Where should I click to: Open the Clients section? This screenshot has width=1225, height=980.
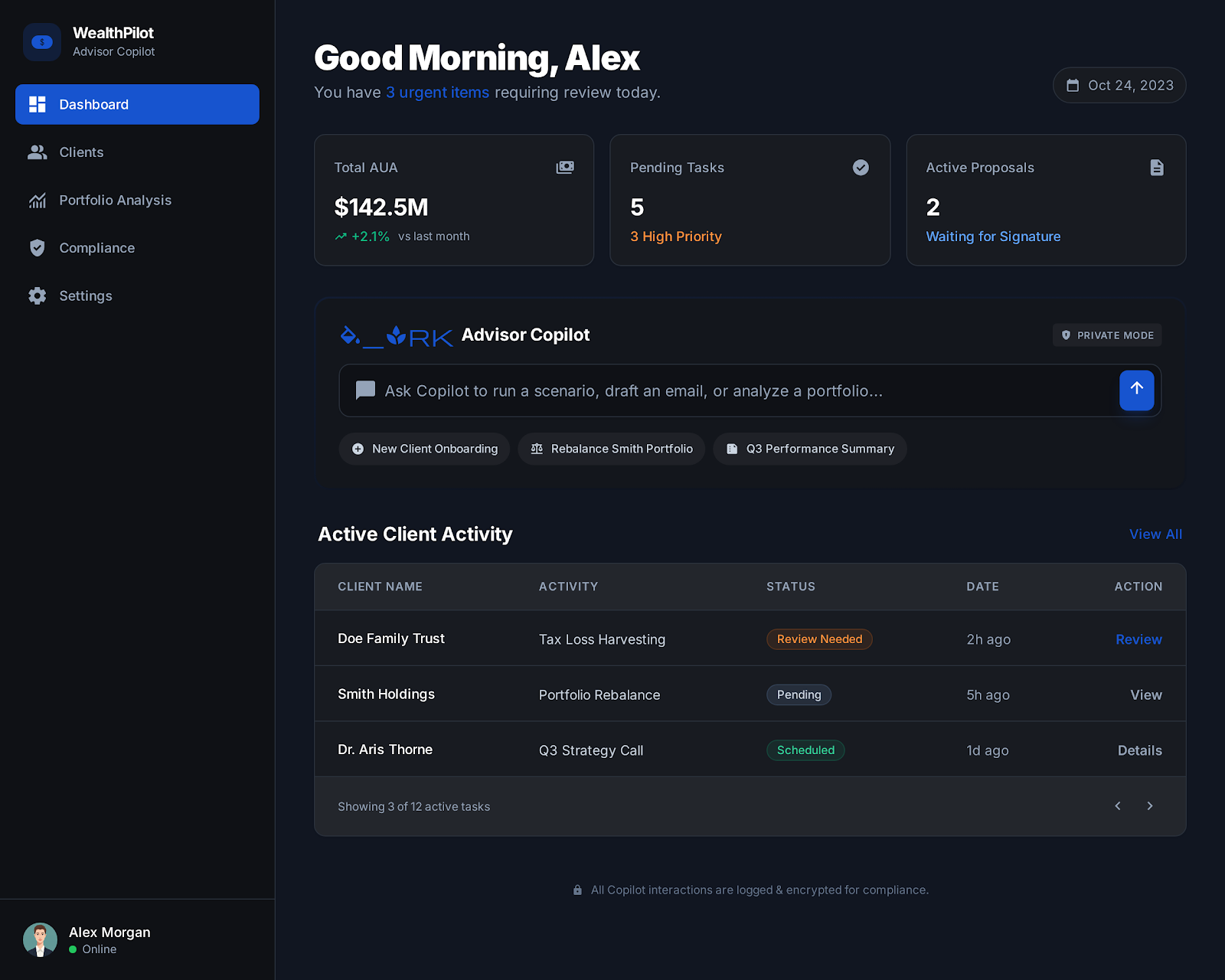81,152
